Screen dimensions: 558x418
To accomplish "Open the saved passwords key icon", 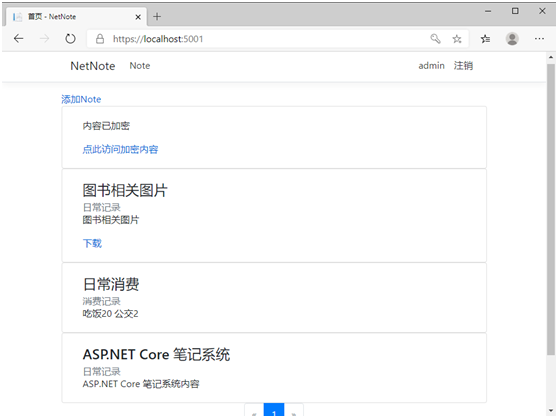I will click(435, 38).
